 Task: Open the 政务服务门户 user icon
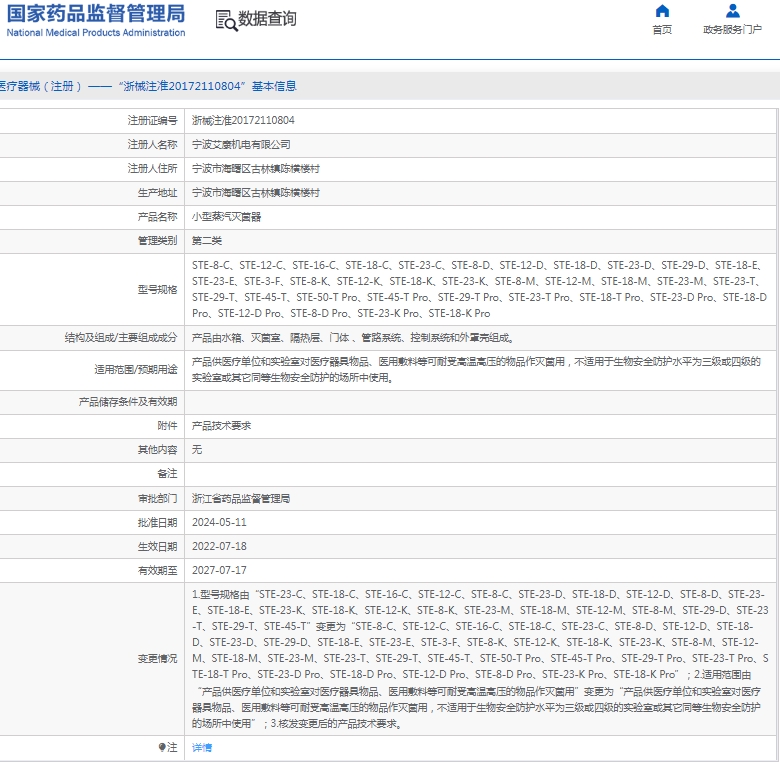(x=732, y=10)
